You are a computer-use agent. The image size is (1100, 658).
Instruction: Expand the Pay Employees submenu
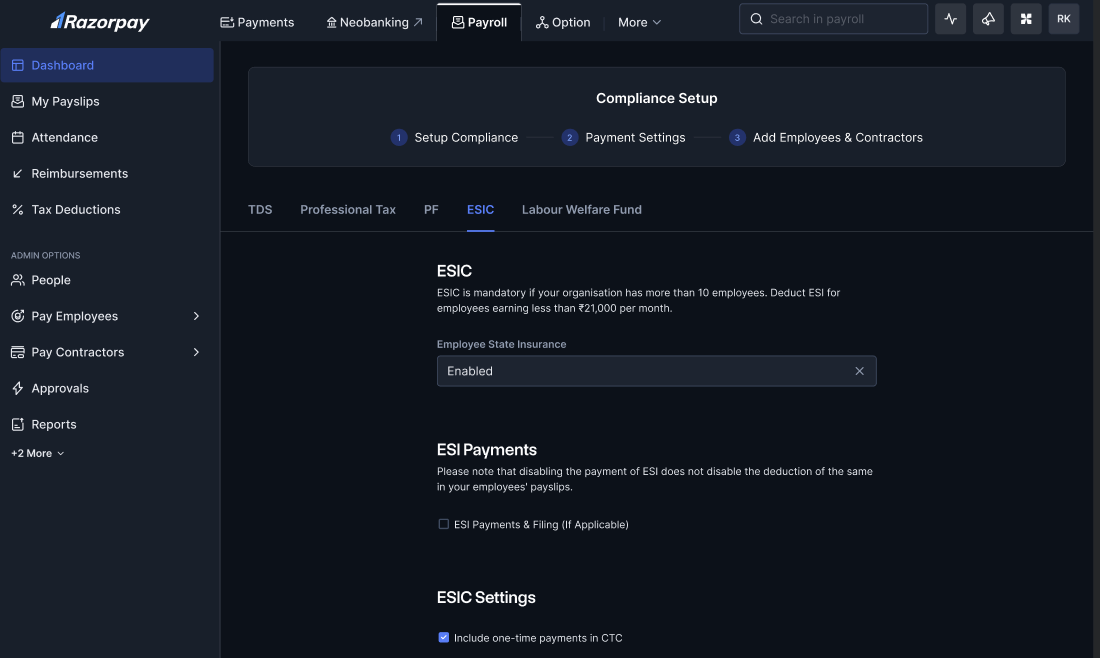196,316
